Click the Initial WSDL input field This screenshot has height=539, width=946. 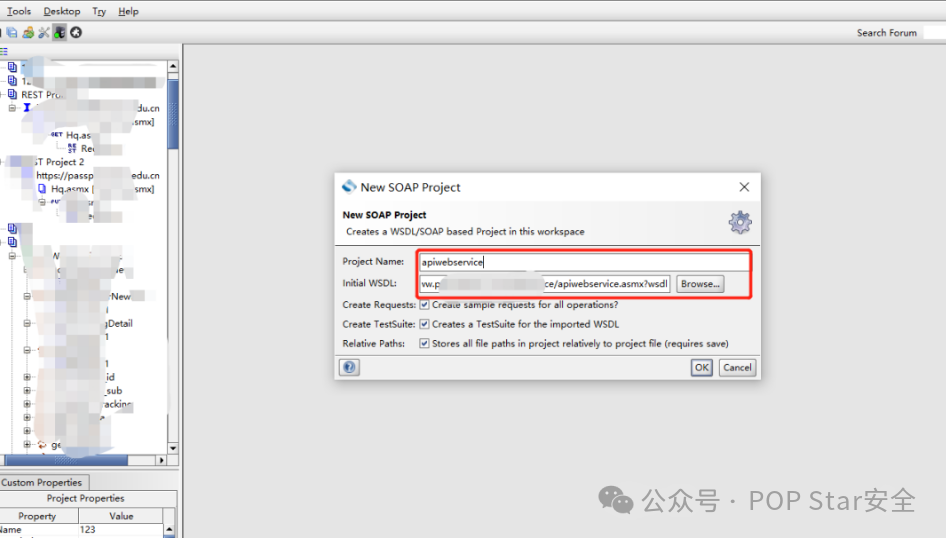coord(545,284)
